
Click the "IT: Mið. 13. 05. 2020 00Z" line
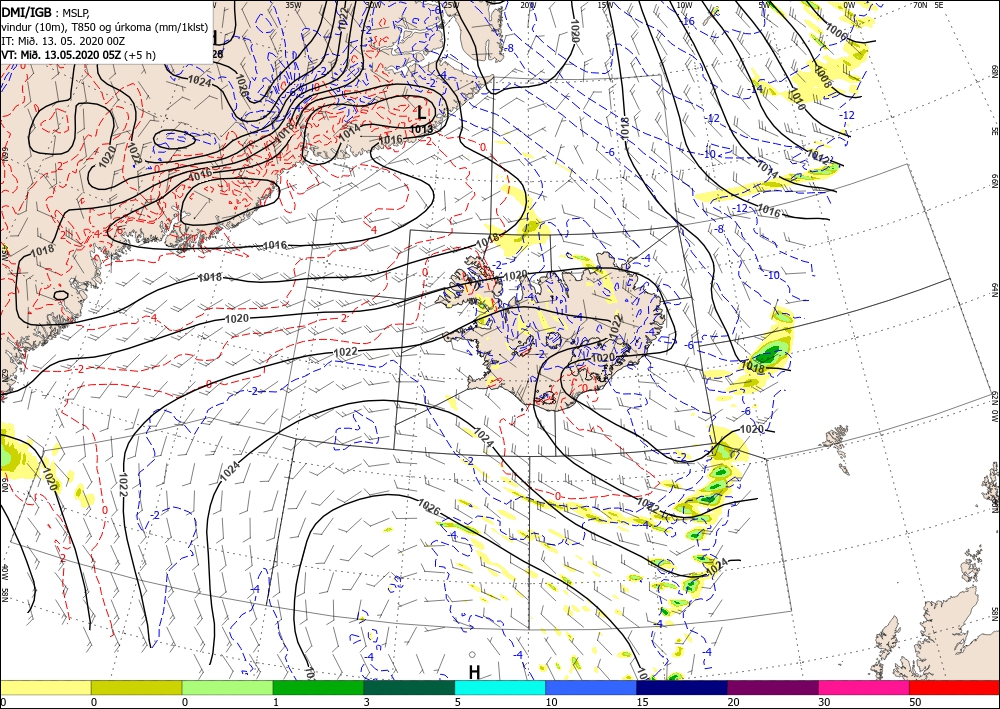63,41
